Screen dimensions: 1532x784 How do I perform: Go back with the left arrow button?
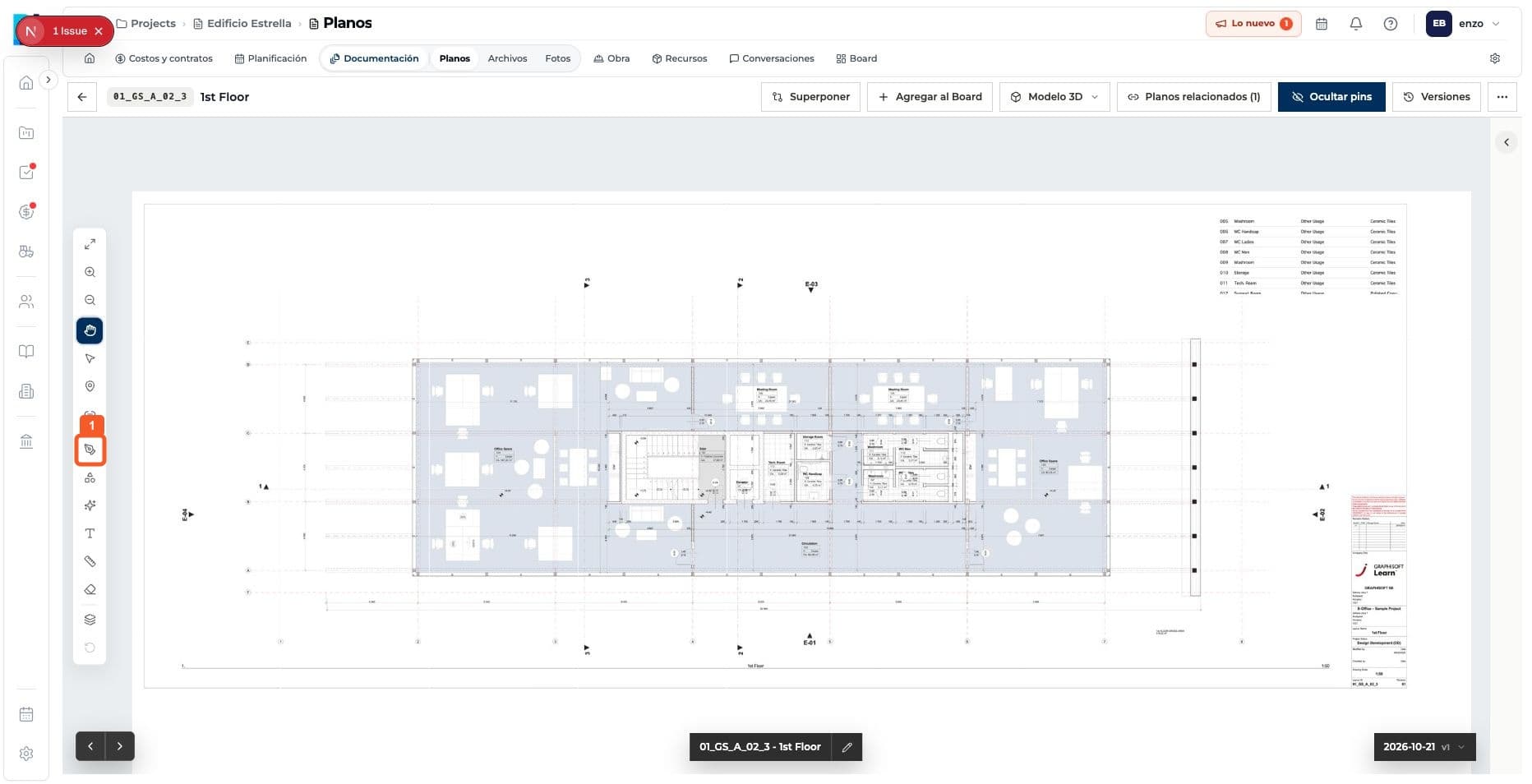click(82, 97)
